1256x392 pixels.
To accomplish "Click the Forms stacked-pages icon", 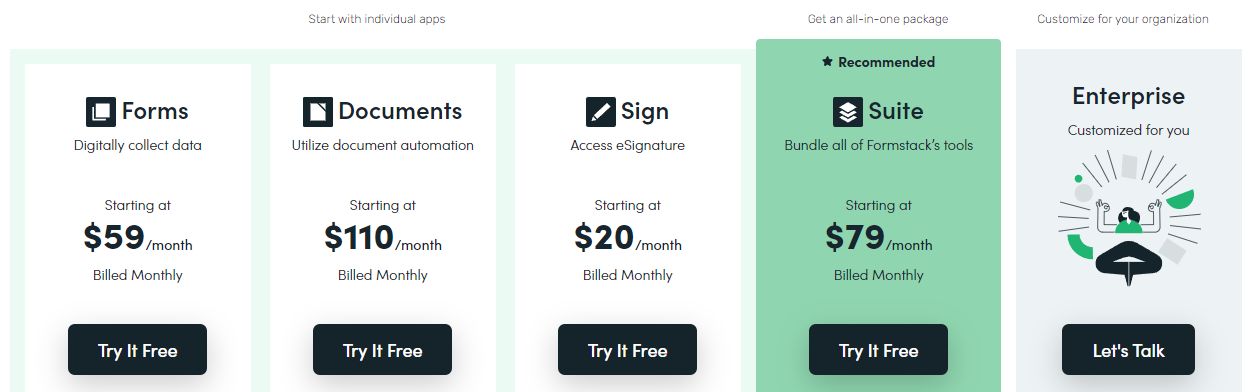I will coord(101,111).
